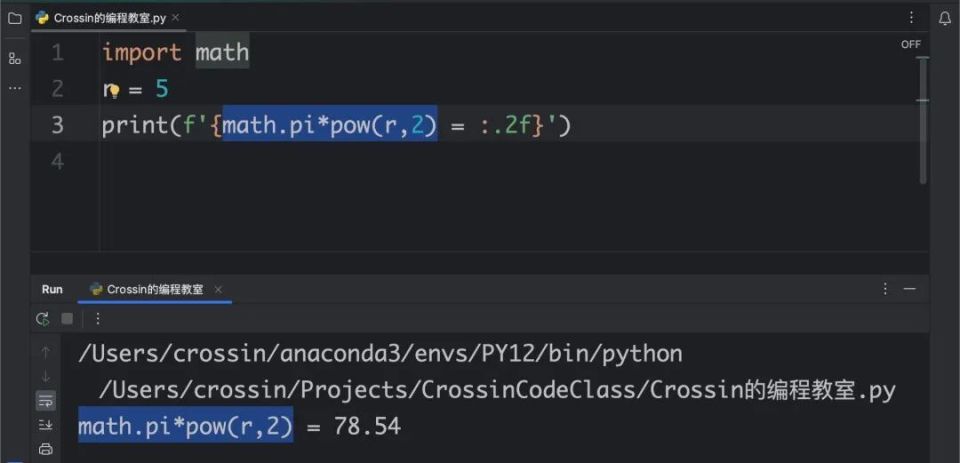Click the Print output printer icon
The height and width of the screenshot is (463, 960).
click(x=45, y=449)
